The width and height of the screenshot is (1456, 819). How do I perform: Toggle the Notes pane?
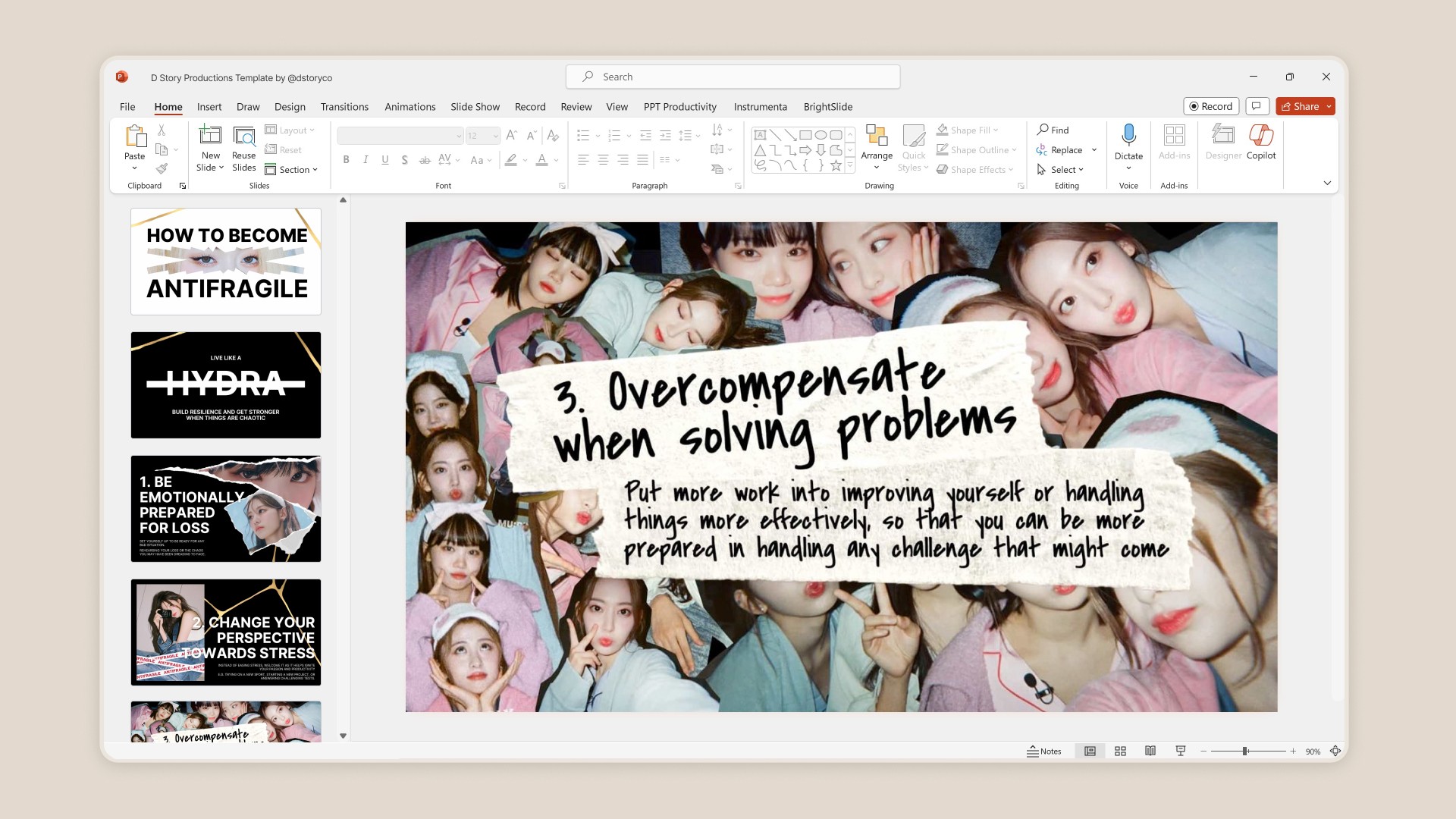1044,751
